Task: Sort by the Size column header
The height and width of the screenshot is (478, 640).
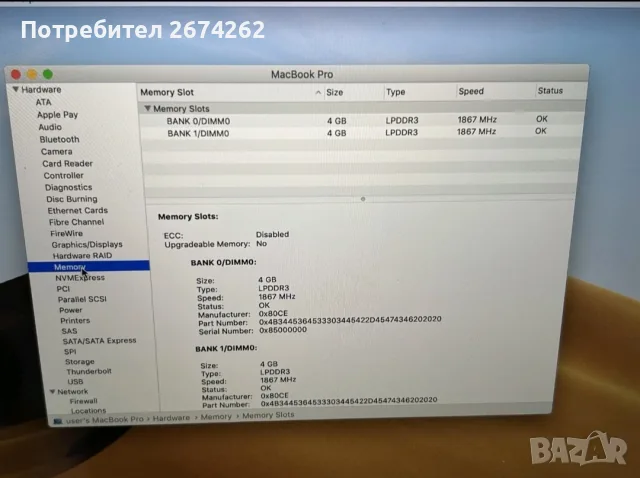Action: pyautogui.click(x=334, y=92)
